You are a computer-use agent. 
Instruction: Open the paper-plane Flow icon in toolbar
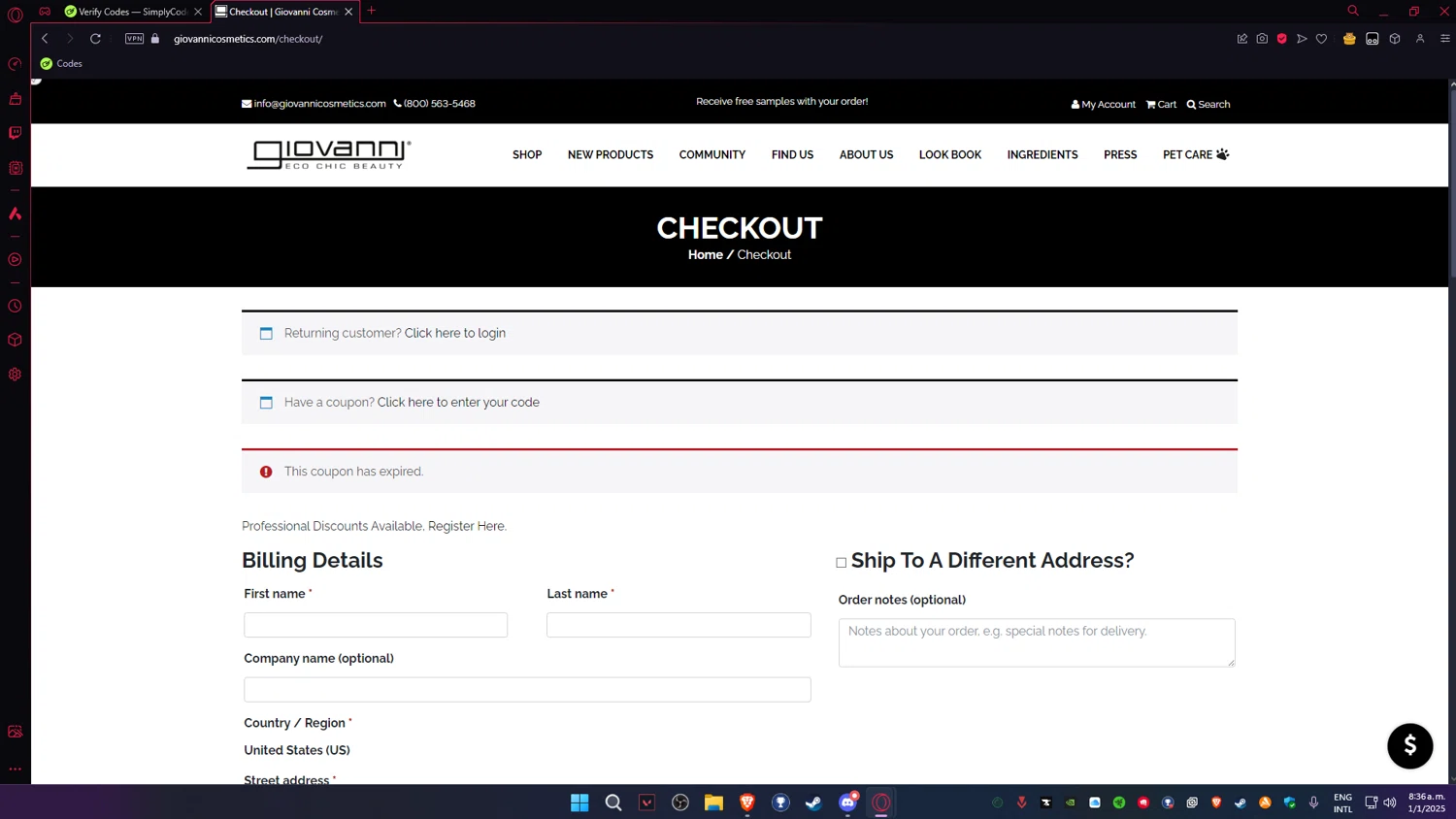[x=1302, y=39]
